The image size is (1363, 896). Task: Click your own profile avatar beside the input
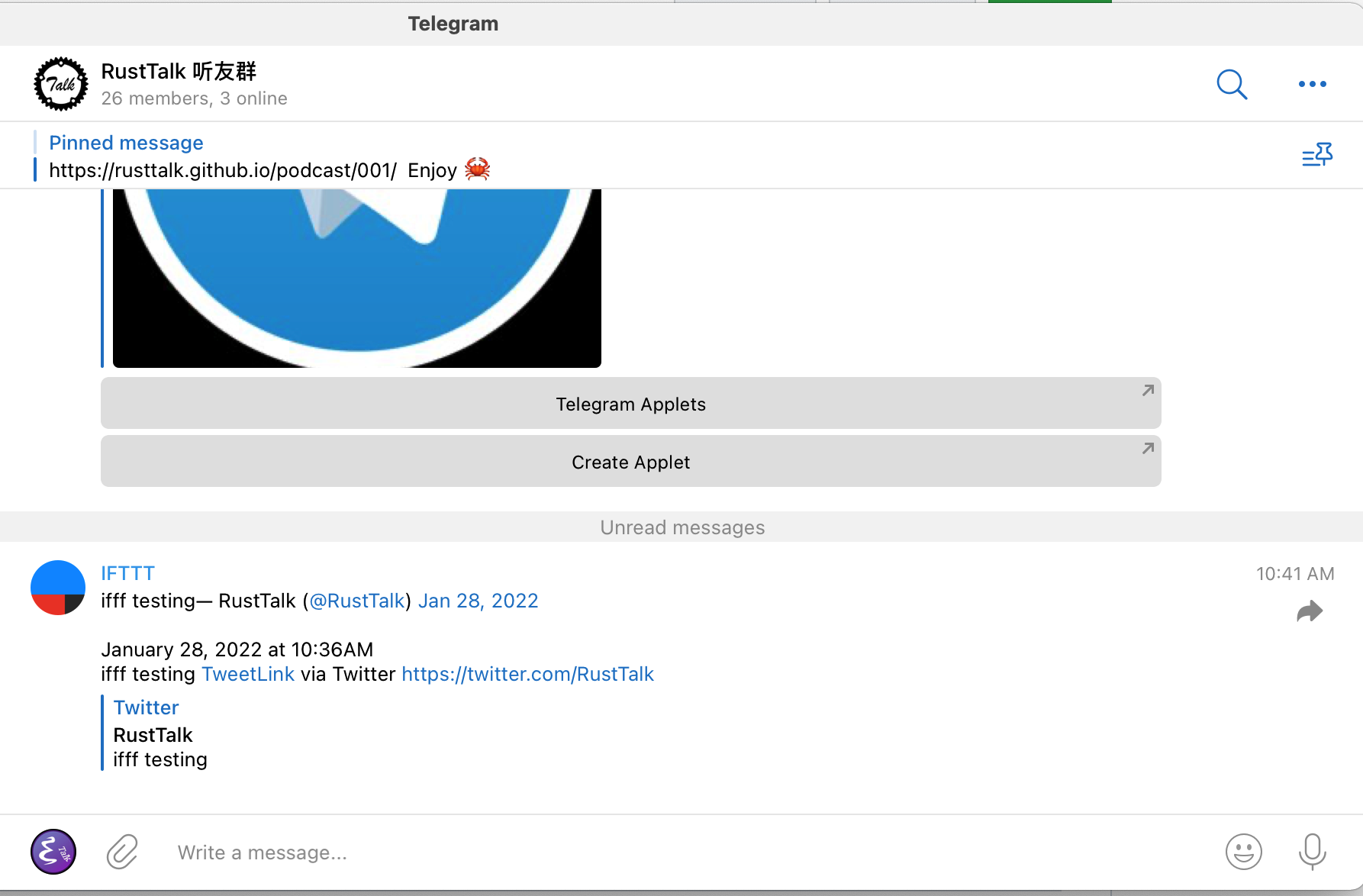53,852
